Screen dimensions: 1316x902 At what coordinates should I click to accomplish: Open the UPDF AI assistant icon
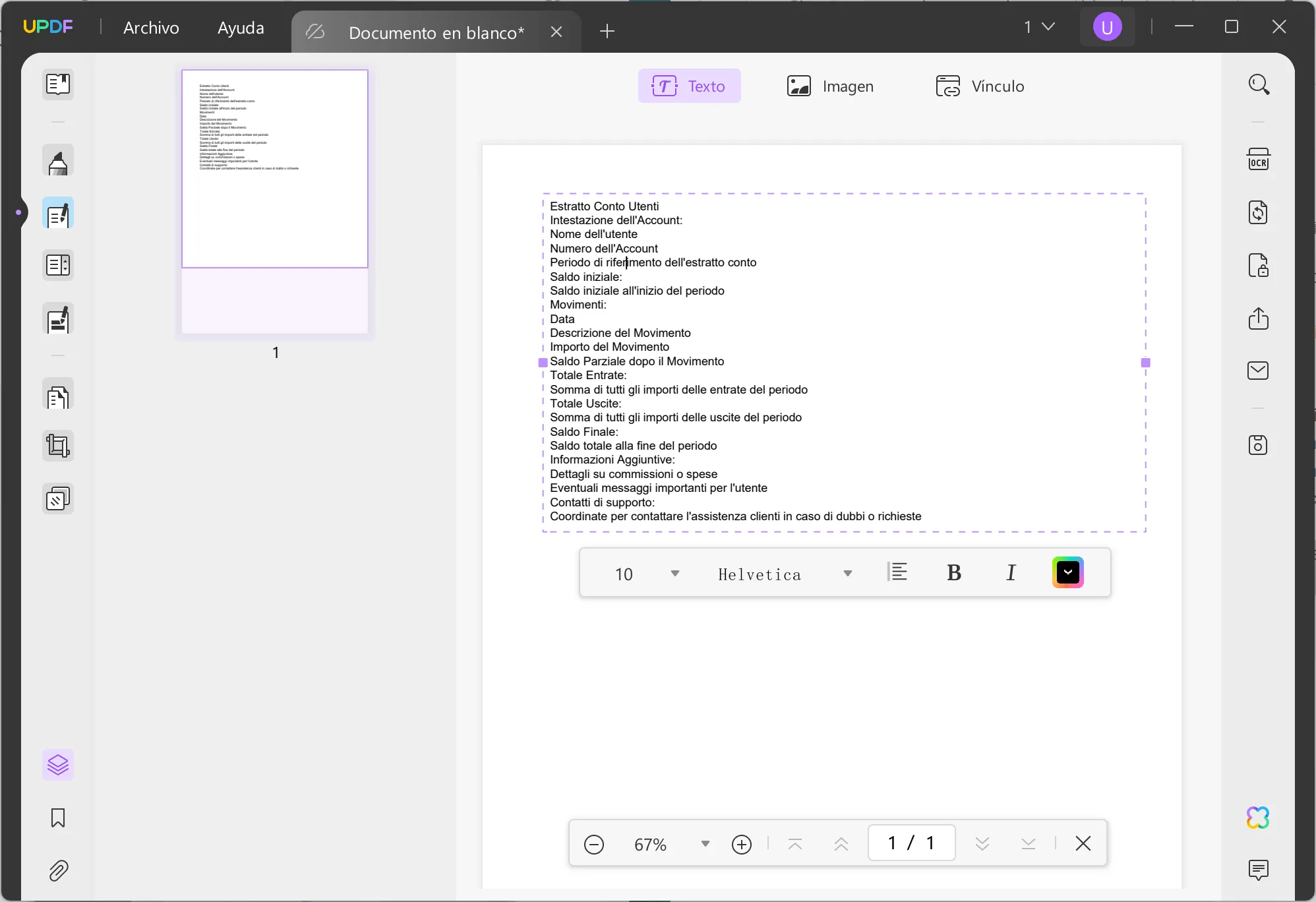1259,818
